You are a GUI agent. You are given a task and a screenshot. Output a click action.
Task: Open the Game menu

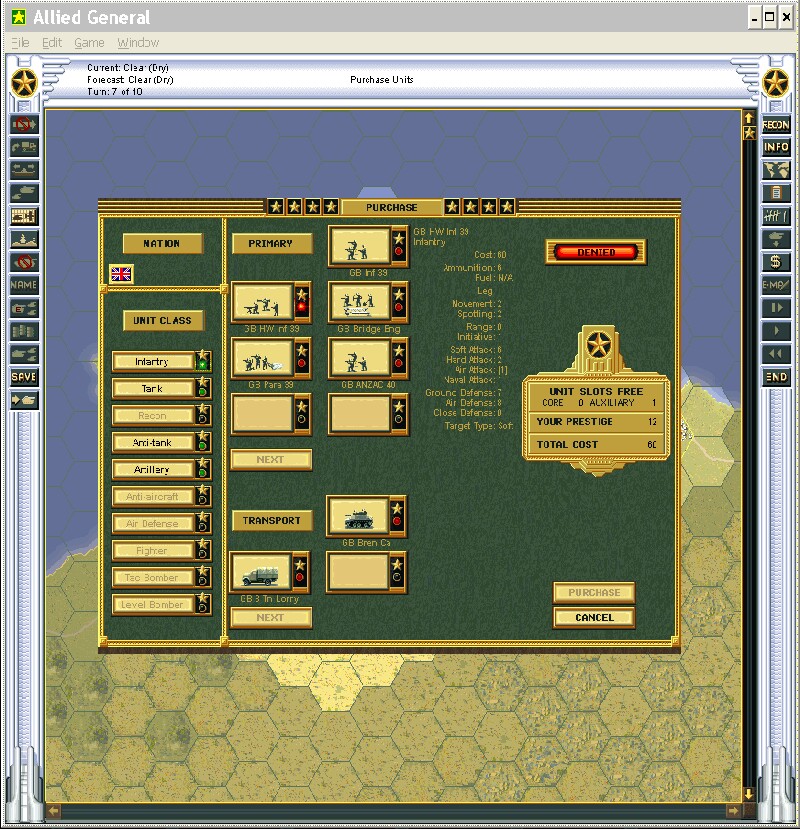[89, 43]
